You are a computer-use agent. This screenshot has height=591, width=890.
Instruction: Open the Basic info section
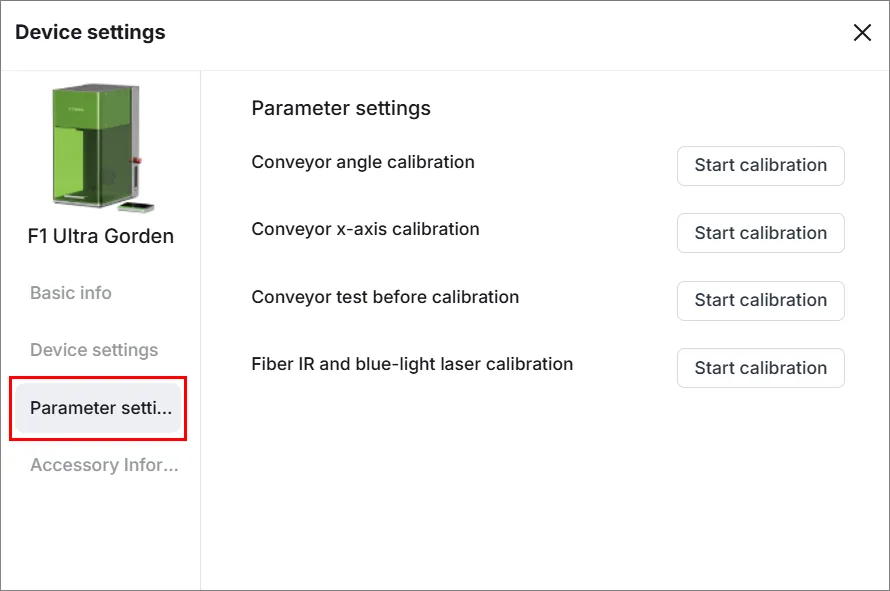(71, 293)
